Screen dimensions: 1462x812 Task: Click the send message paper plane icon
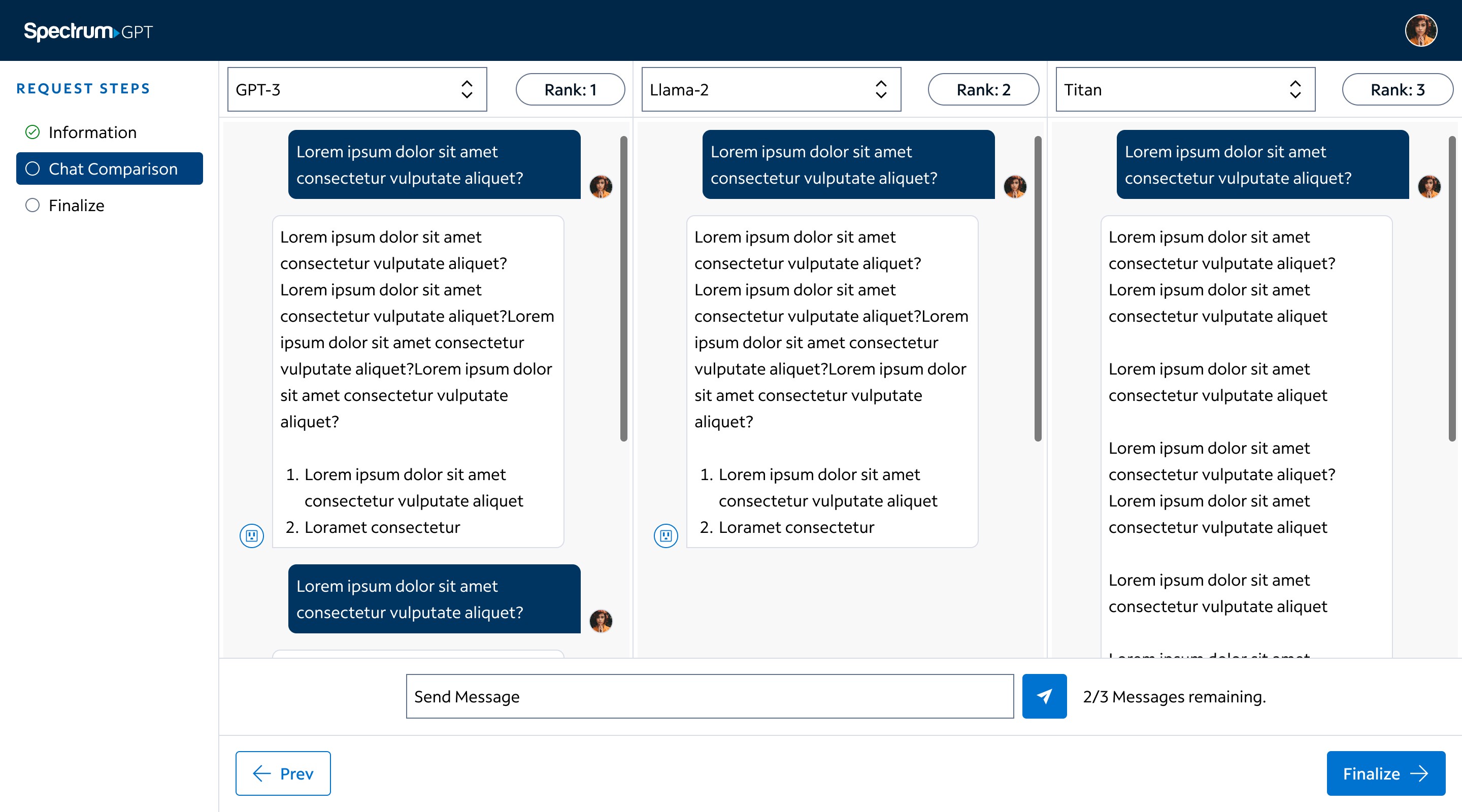click(x=1044, y=696)
